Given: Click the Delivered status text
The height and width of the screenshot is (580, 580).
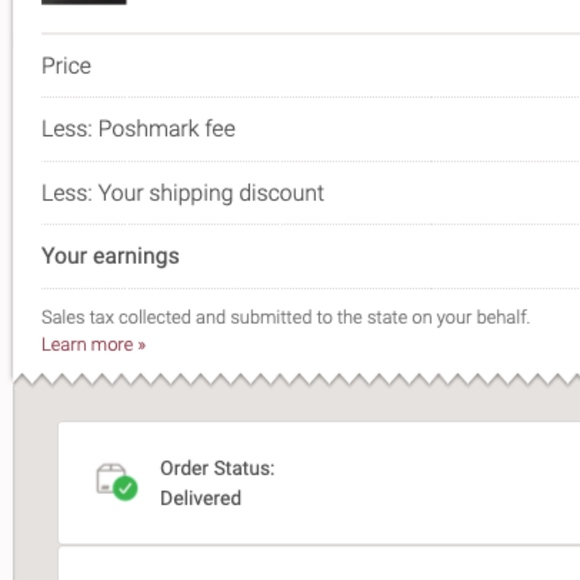Looking at the screenshot, I should click(x=201, y=498).
